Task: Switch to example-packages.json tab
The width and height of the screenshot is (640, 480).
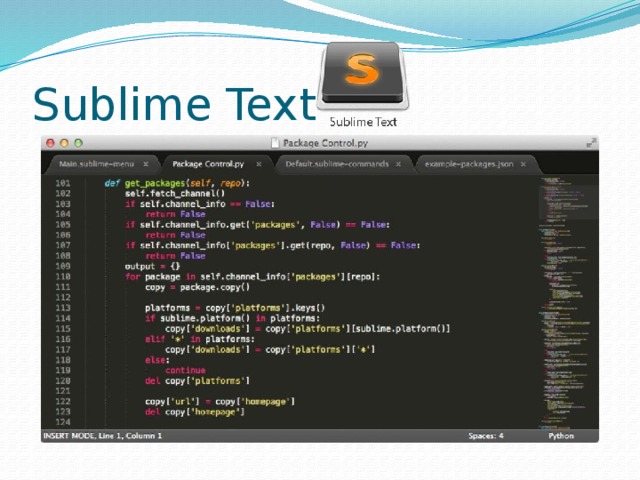Action: point(469,164)
